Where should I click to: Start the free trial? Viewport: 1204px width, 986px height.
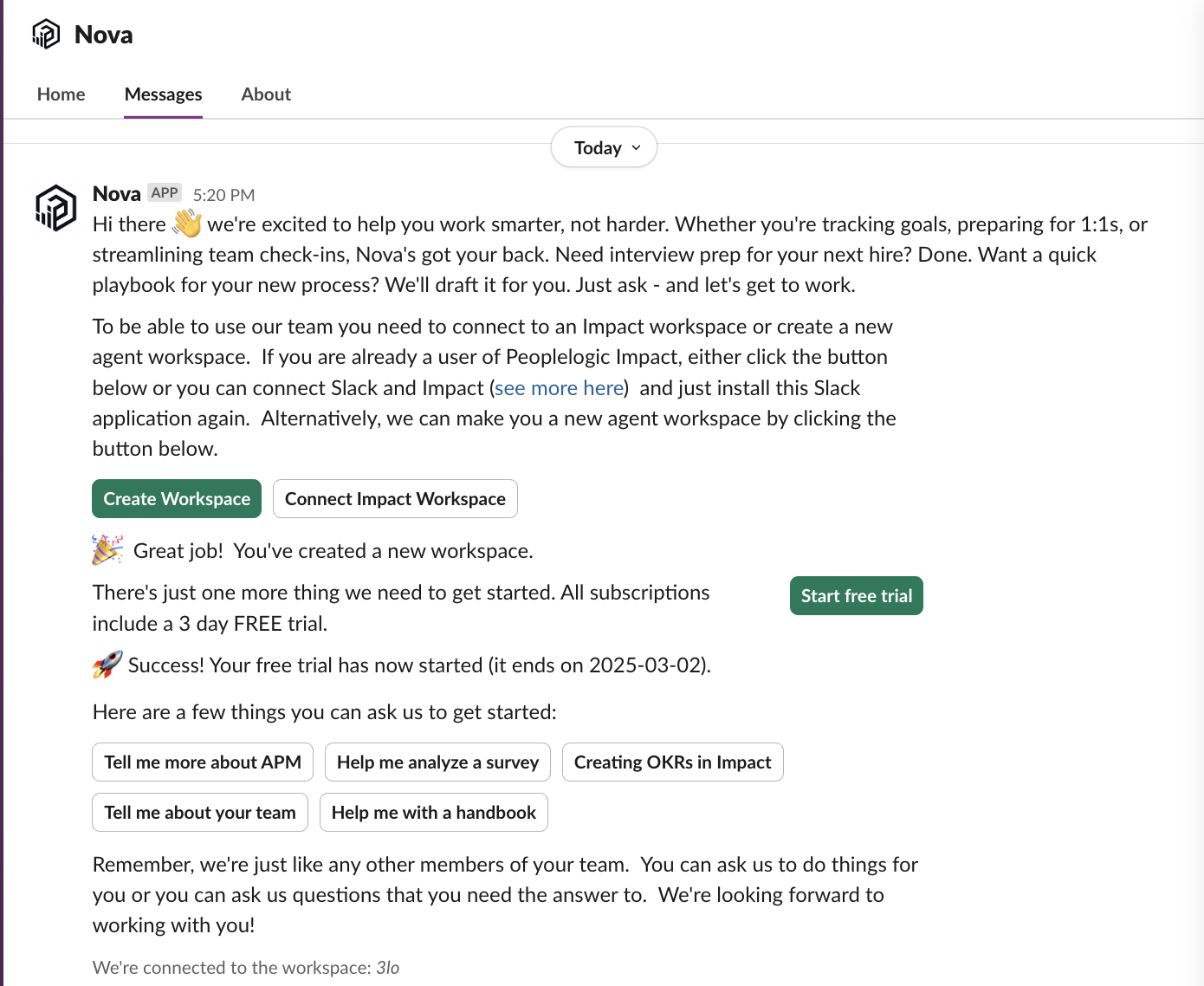pos(856,596)
